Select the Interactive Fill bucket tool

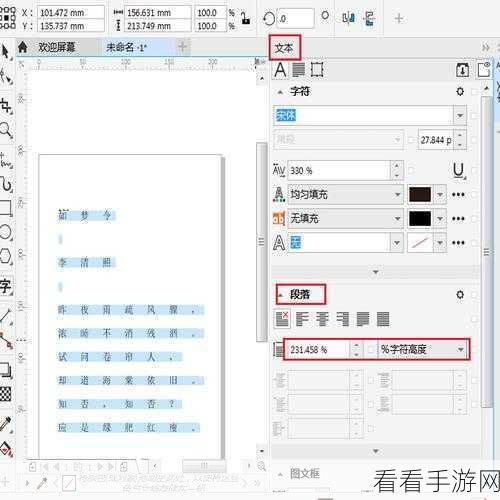[6, 449]
